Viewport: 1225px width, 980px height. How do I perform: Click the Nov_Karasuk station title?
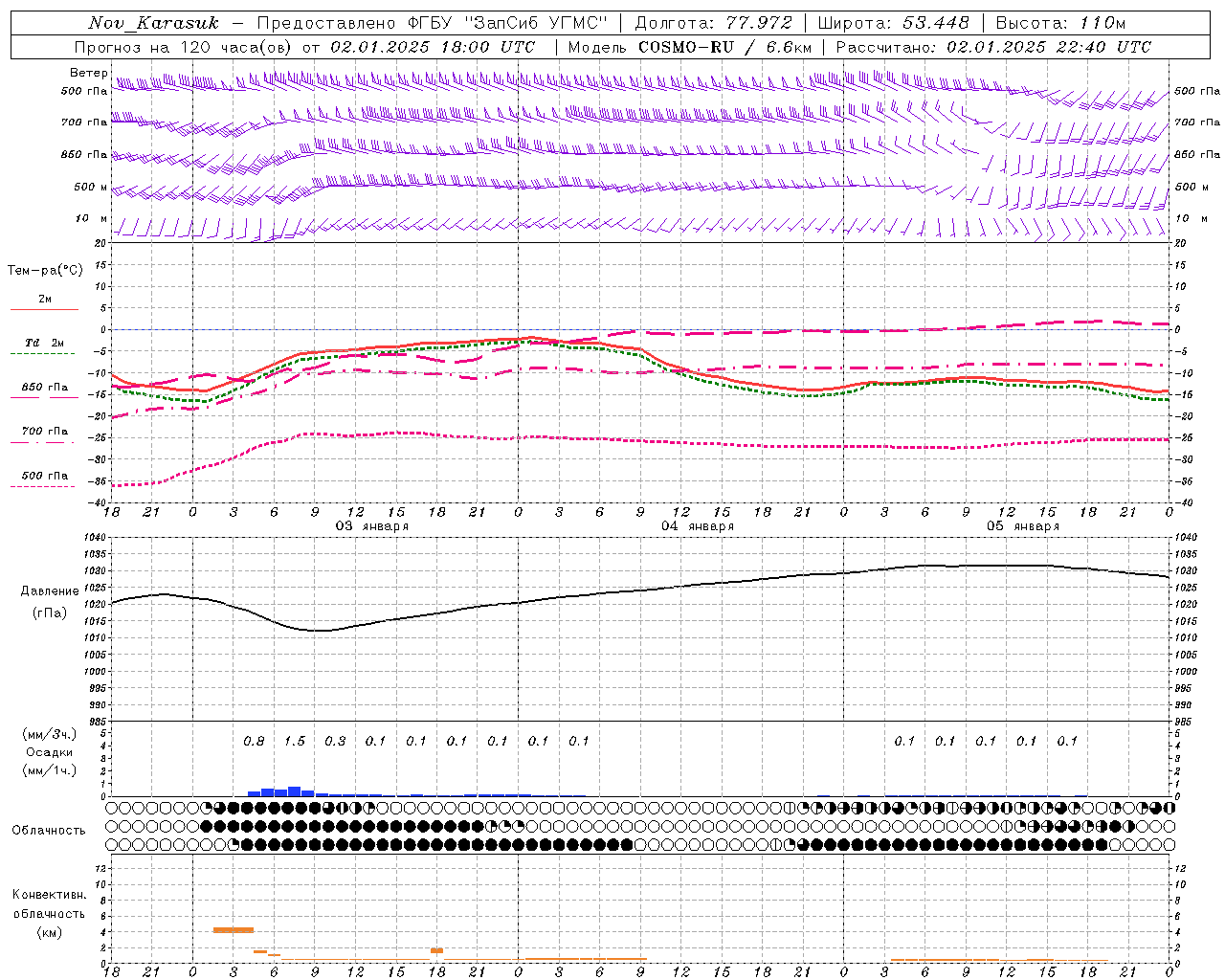pos(154,22)
